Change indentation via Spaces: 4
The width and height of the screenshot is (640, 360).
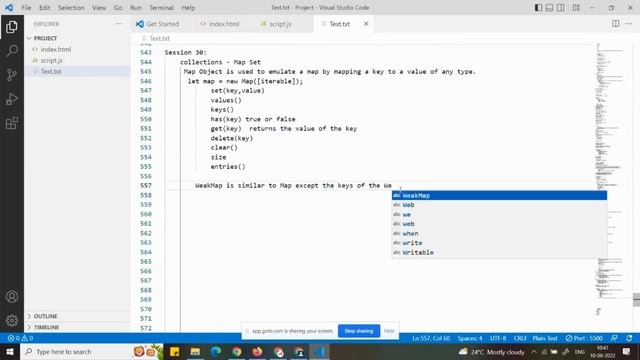(470, 338)
